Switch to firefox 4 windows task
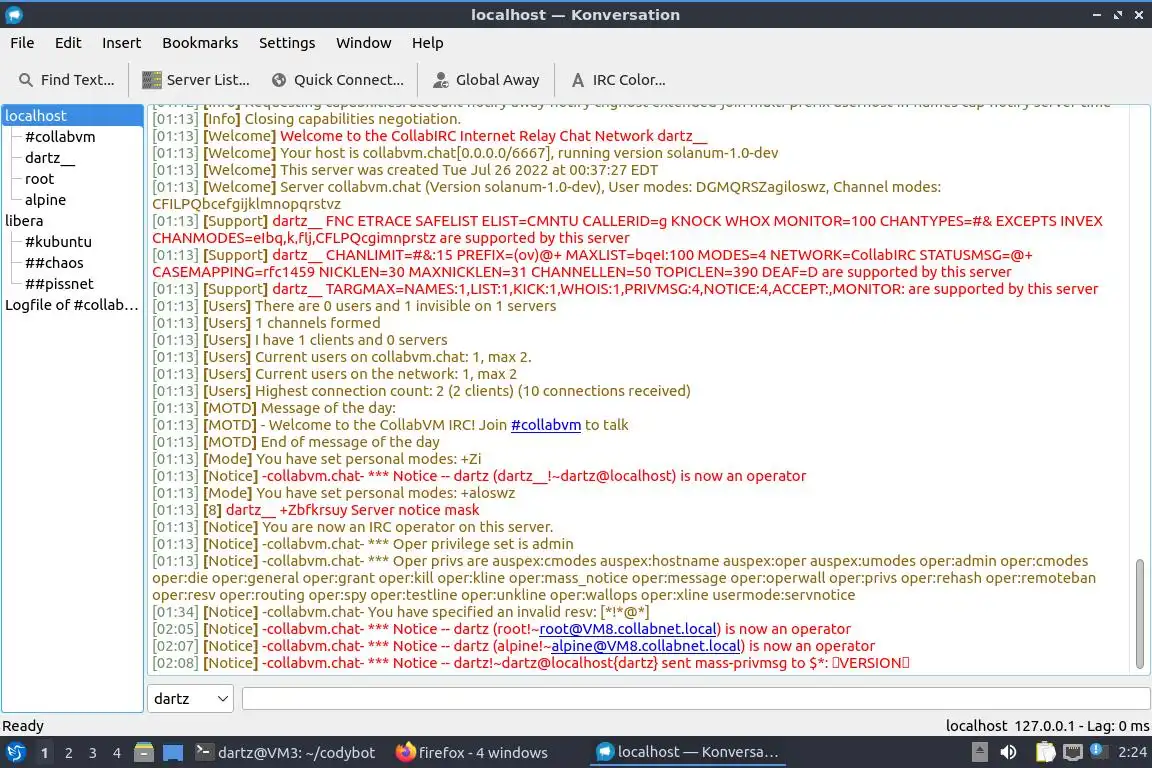 coord(472,753)
